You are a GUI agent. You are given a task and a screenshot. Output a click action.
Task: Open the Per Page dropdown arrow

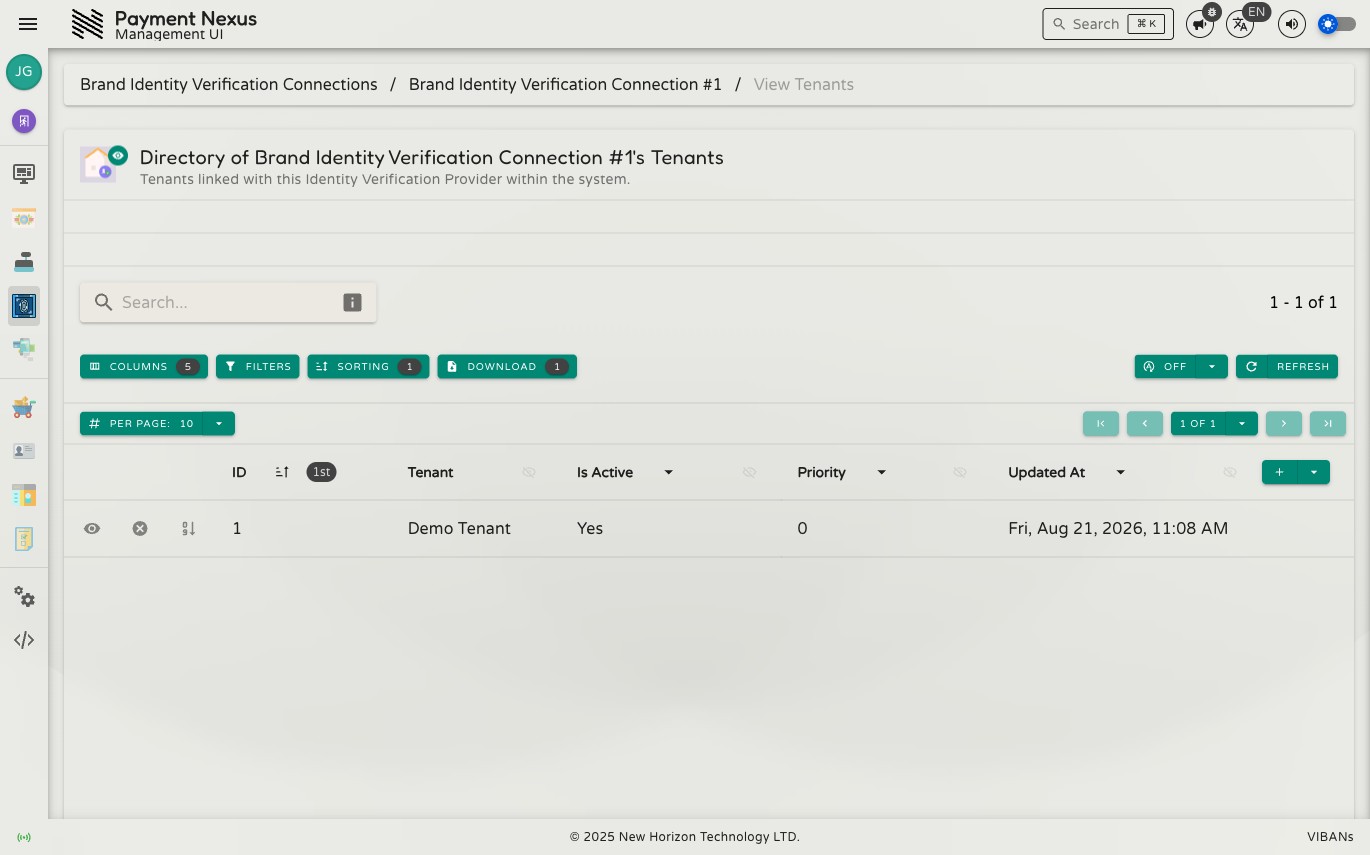[x=219, y=424]
